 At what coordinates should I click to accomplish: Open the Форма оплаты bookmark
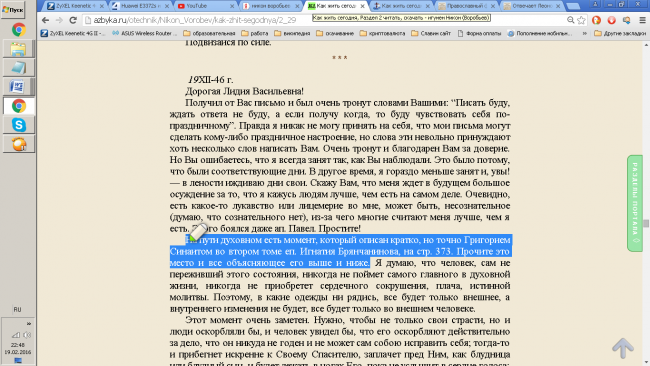point(479,33)
